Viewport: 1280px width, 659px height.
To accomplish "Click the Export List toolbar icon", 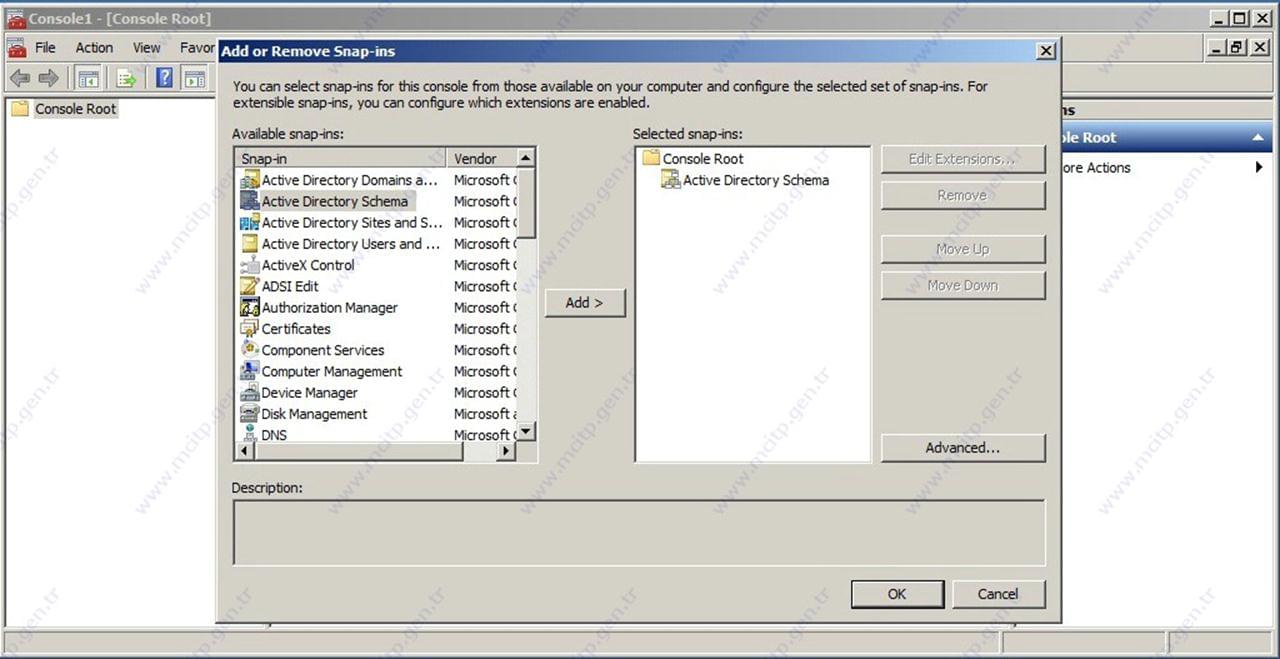I will pyautogui.click(x=126, y=78).
